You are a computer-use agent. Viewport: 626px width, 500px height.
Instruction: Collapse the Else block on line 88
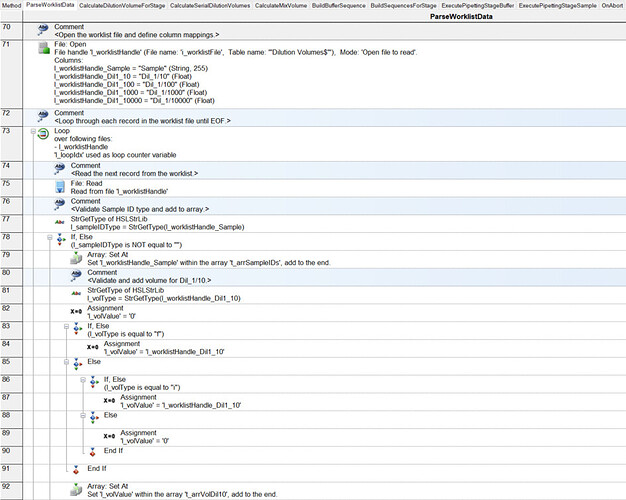tap(83, 416)
